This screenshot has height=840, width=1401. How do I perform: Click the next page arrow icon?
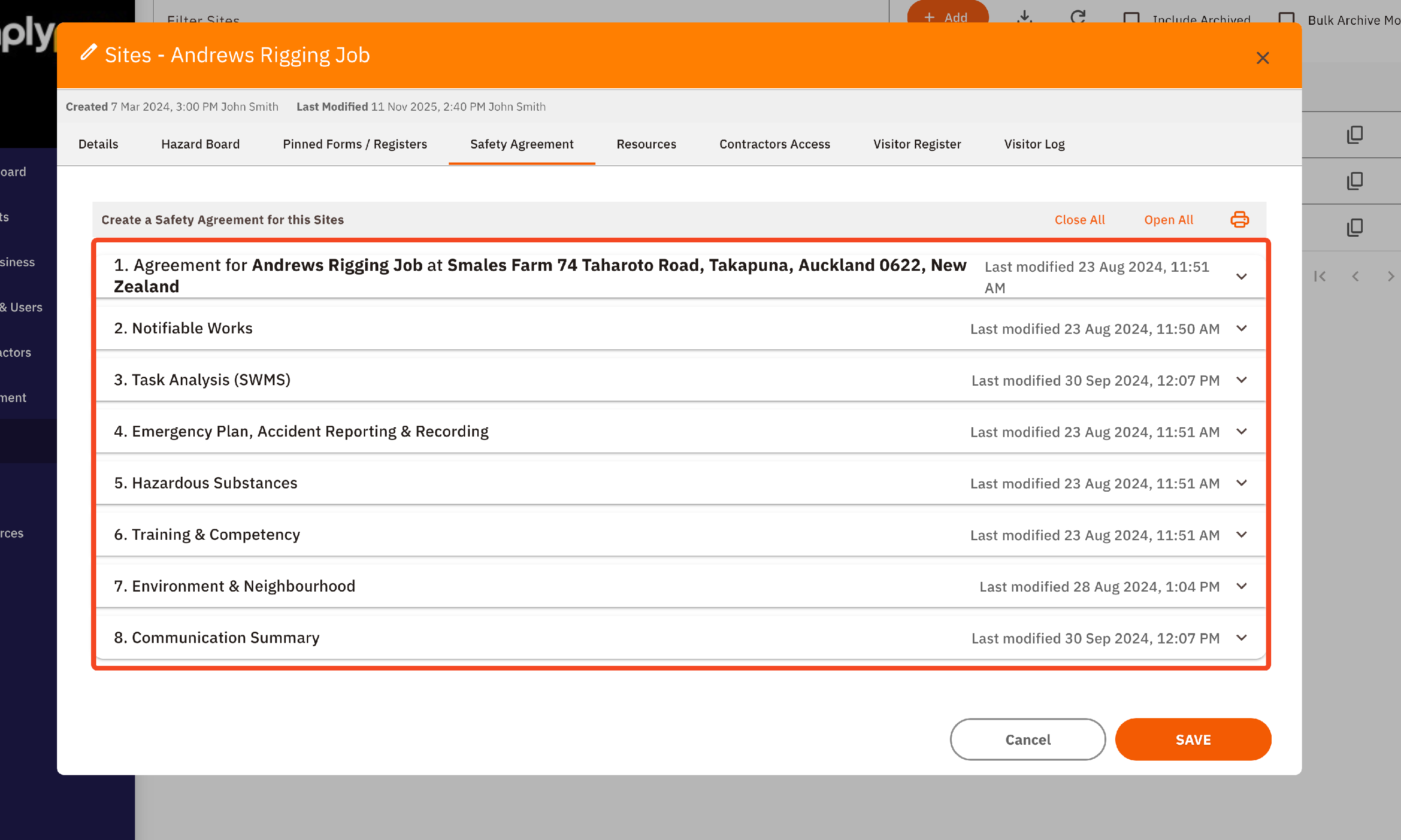(1390, 276)
